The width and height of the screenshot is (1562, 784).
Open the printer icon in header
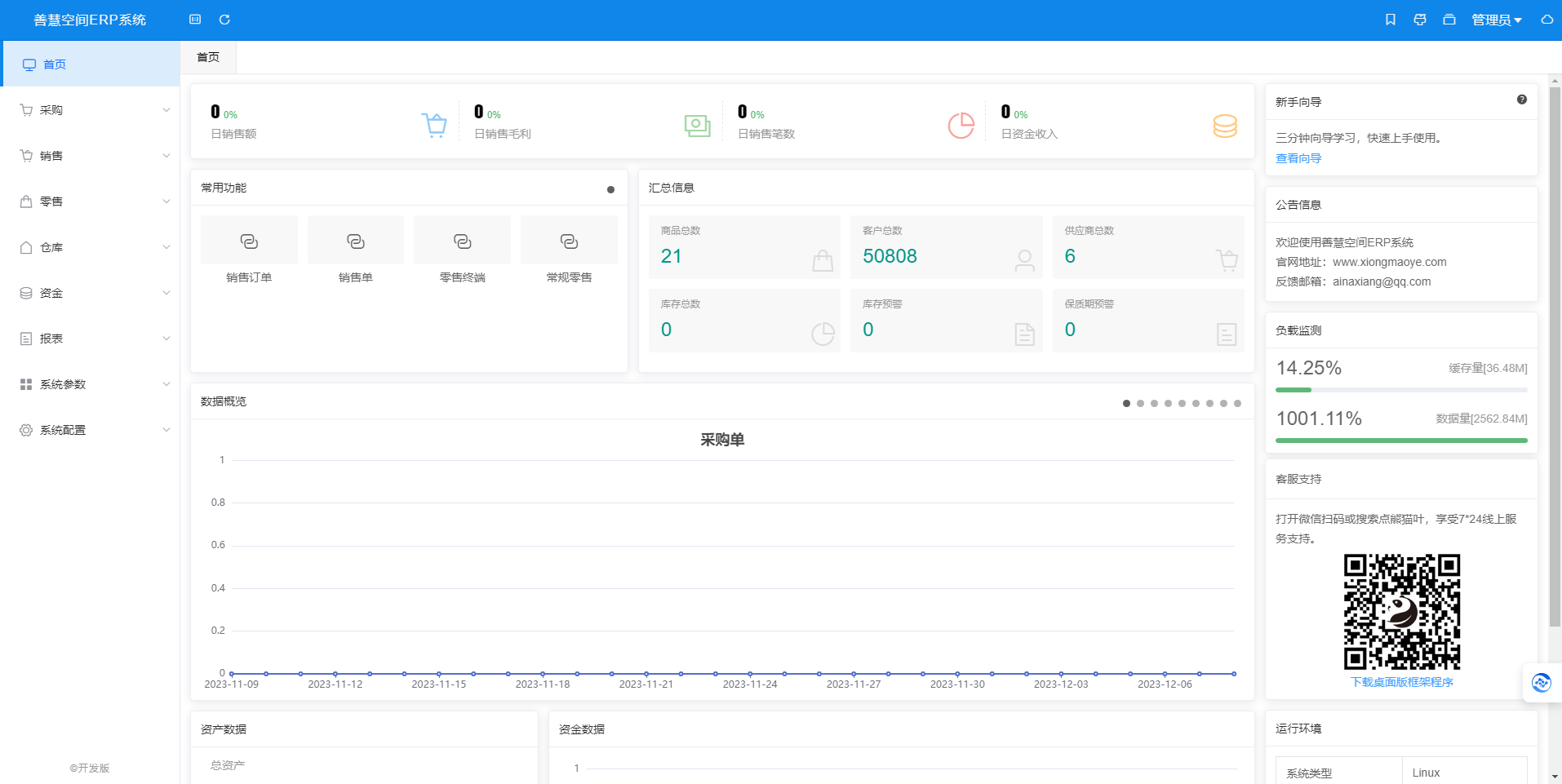1420,20
